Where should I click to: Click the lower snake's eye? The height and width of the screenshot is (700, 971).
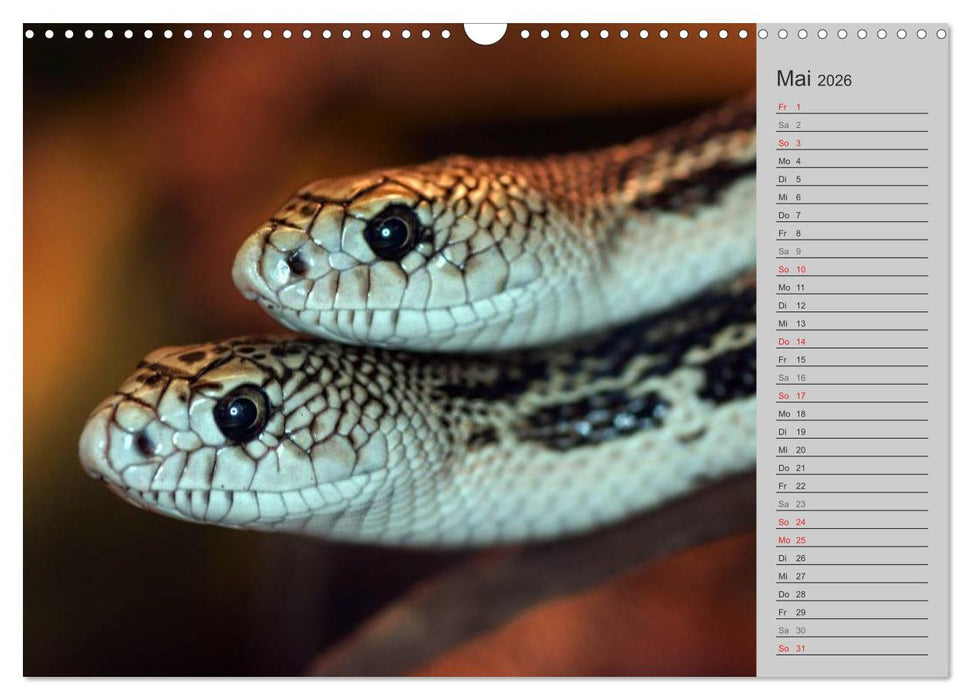(241, 412)
